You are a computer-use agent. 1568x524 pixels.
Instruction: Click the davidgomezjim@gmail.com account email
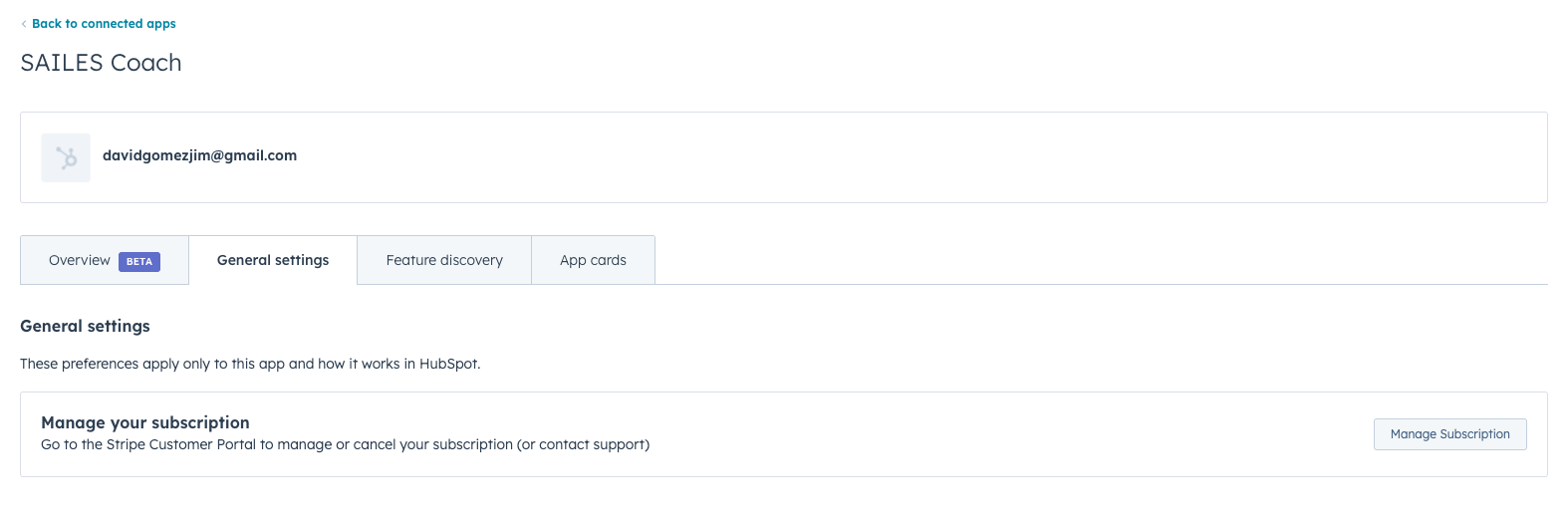point(199,155)
